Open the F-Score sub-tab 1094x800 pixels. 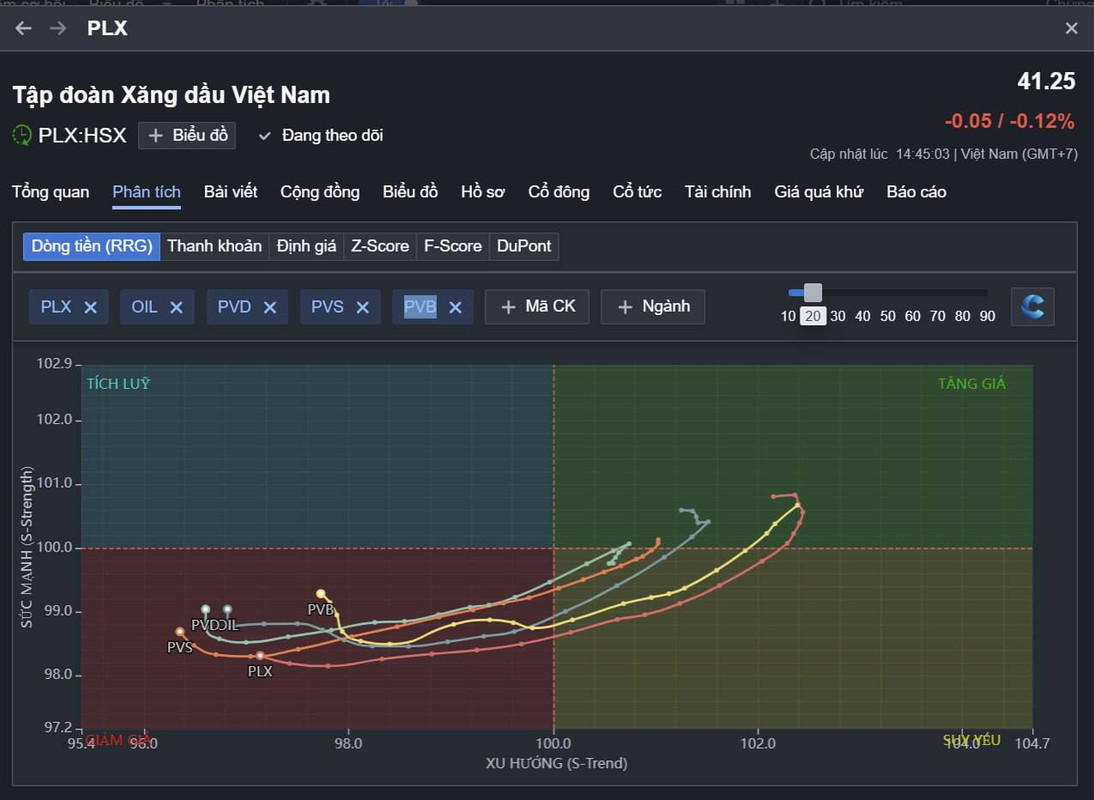pos(453,246)
